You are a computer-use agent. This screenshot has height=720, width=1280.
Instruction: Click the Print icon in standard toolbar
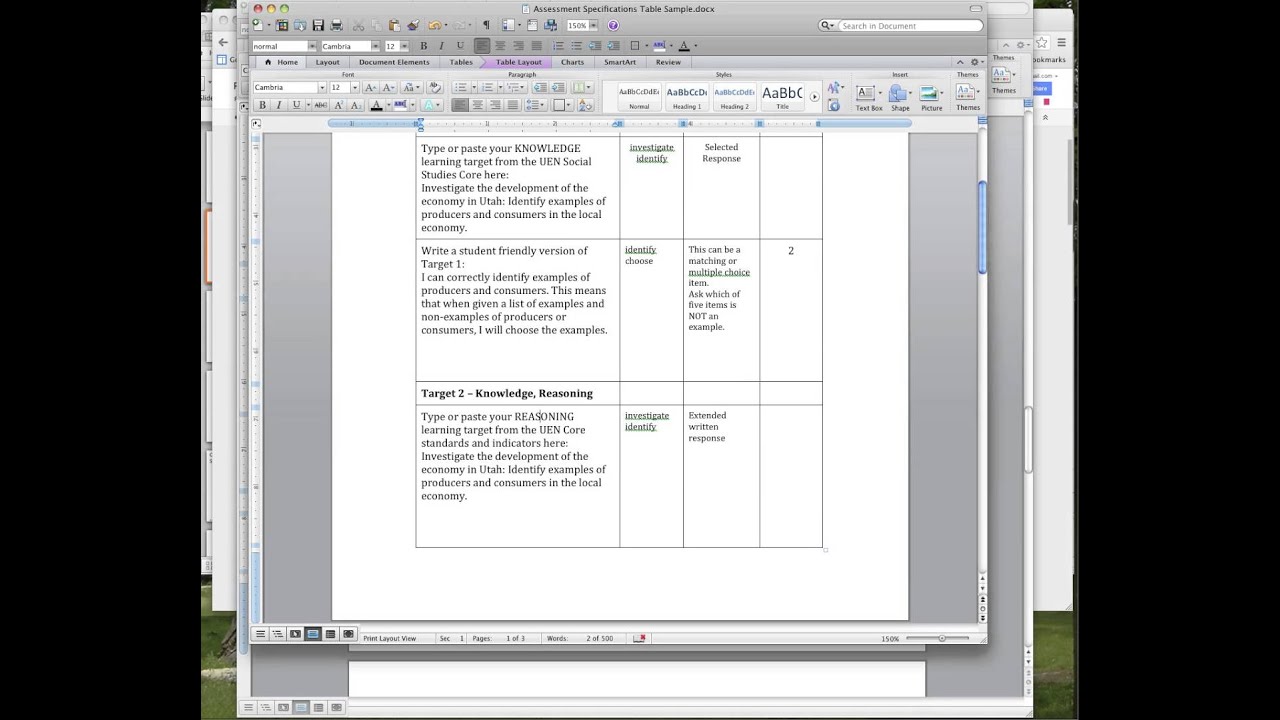336,25
